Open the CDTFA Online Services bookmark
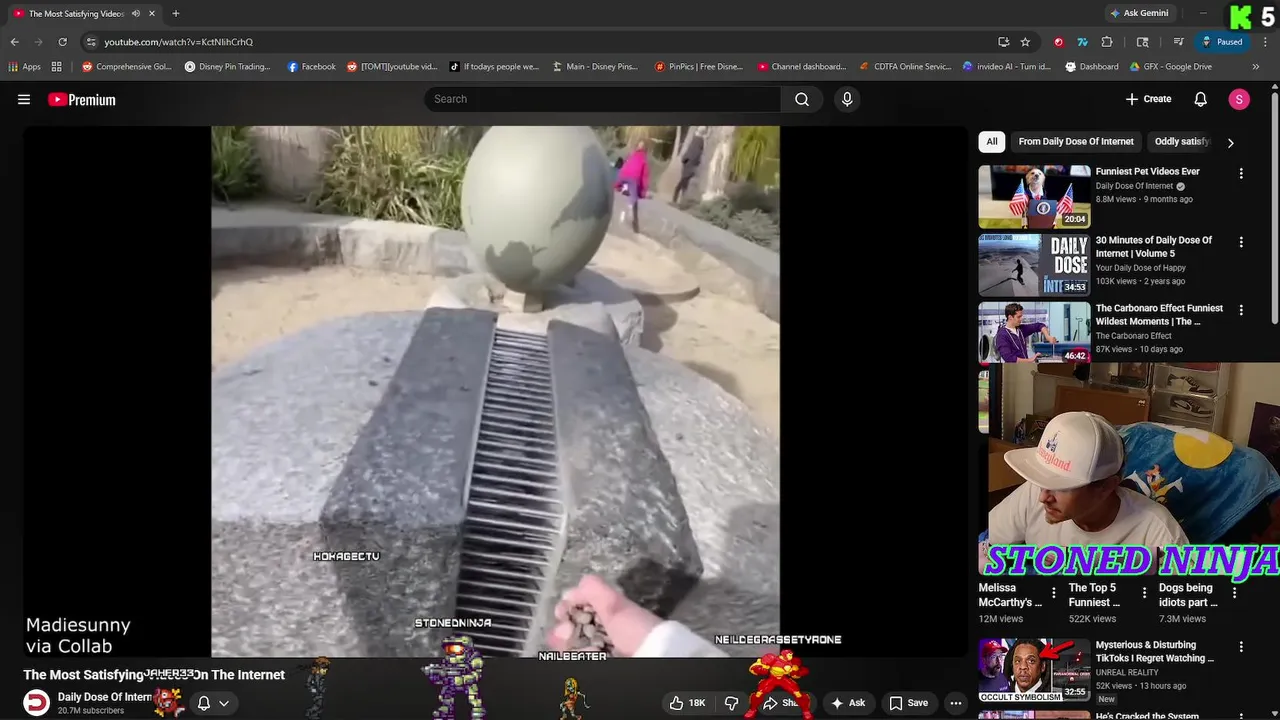 click(905, 67)
